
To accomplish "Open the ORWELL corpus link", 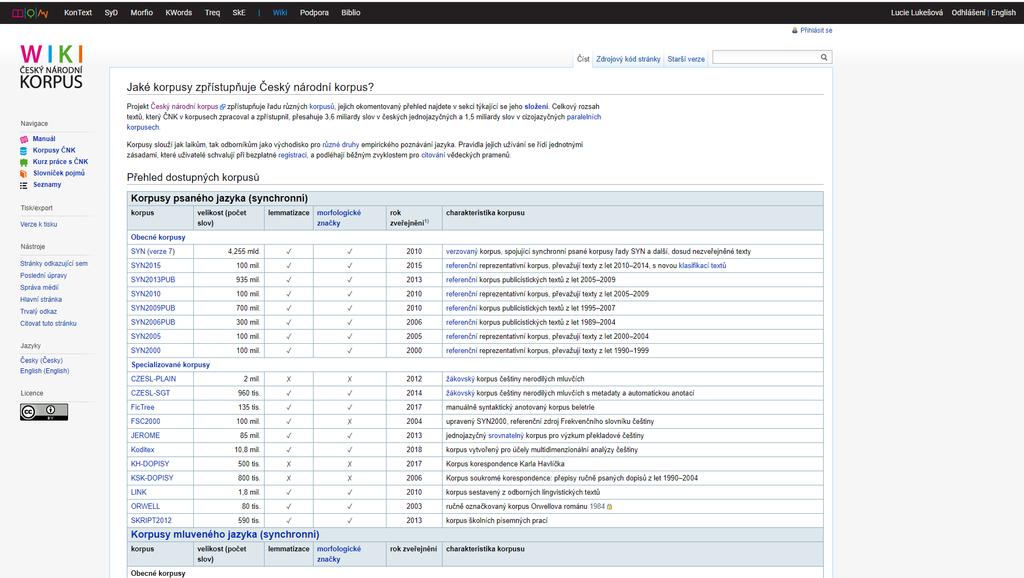I will click(x=145, y=506).
